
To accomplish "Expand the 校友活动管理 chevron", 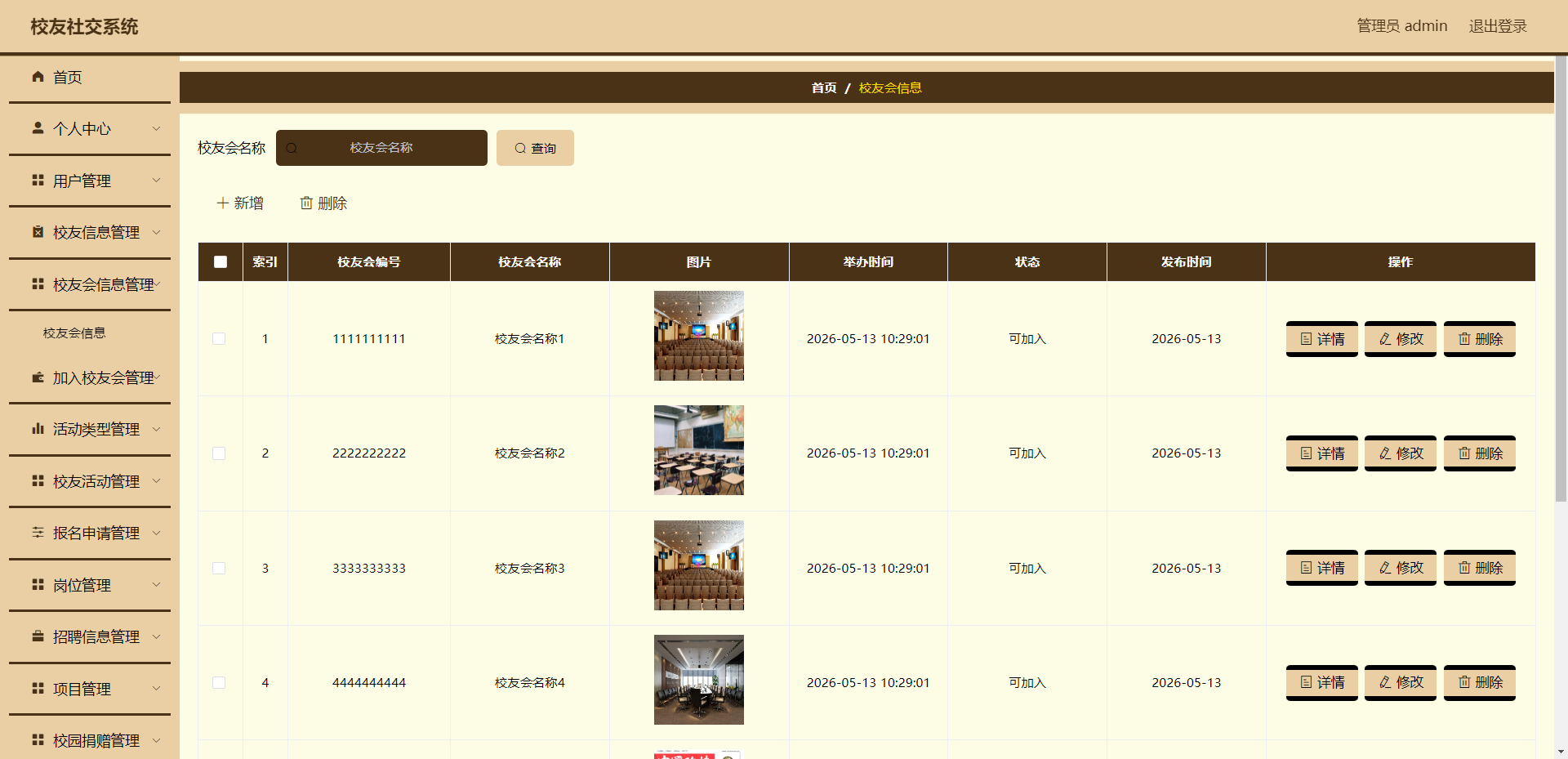I will coord(157,481).
